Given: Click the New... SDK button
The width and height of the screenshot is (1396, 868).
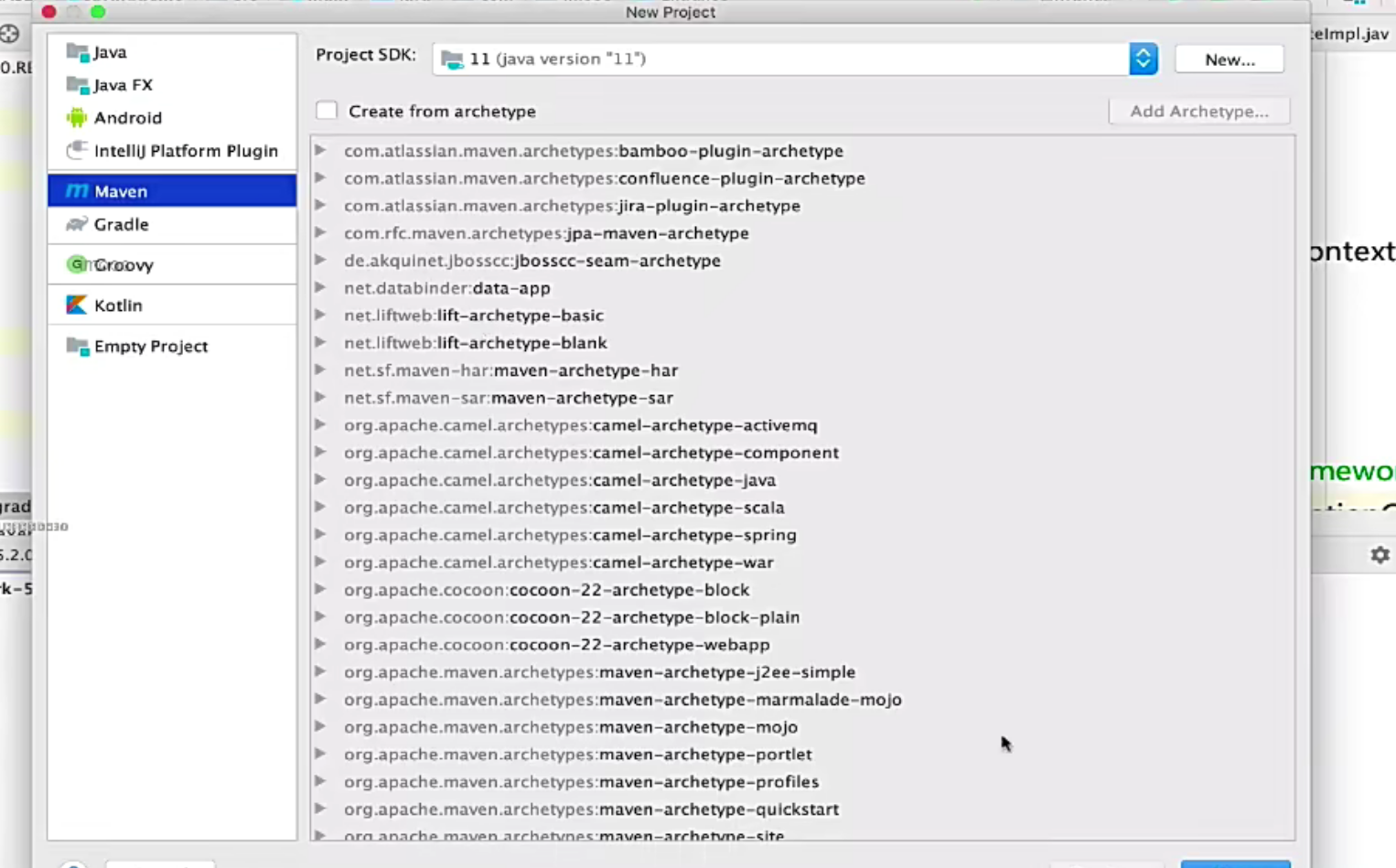Looking at the screenshot, I should click(x=1229, y=59).
